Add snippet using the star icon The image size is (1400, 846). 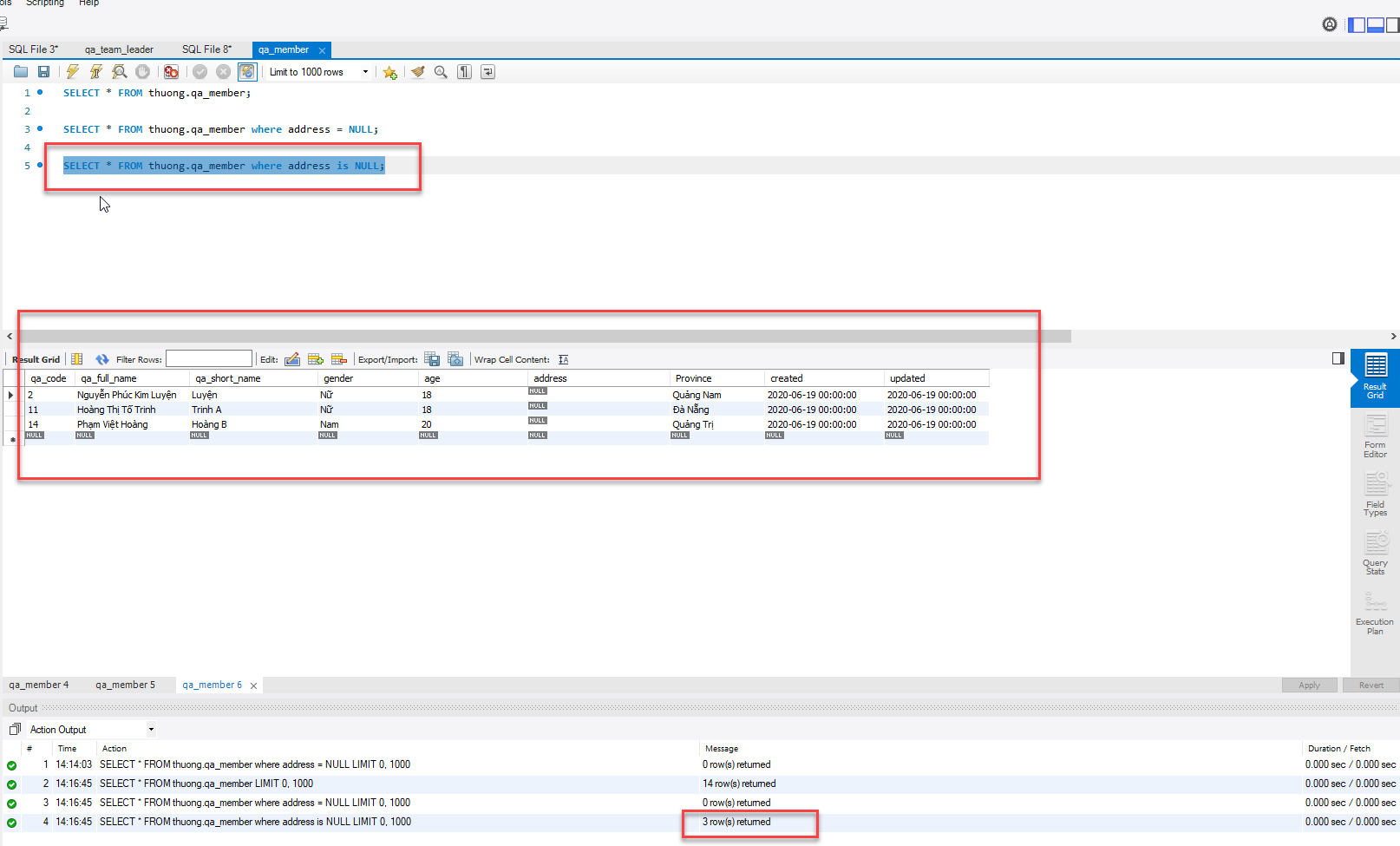(x=389, y=72)
